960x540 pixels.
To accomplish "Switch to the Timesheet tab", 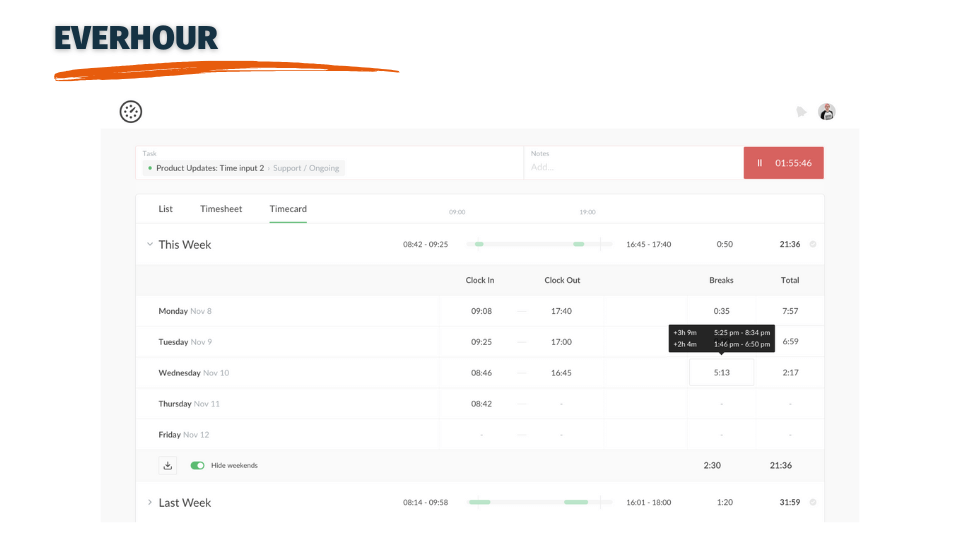I will pos(221,209).
